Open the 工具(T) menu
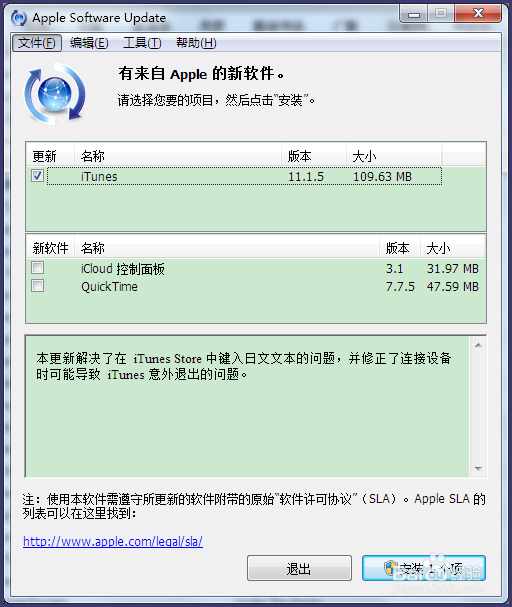 point(142,43)
